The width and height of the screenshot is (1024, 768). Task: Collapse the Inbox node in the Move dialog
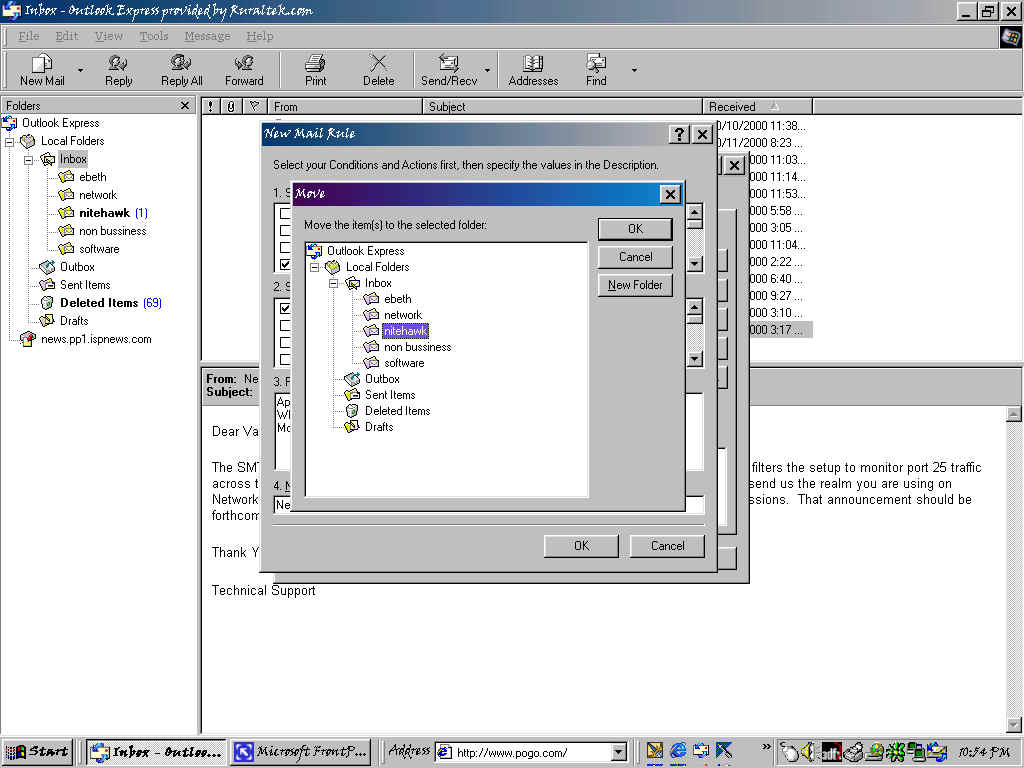(x=333, y=283)
